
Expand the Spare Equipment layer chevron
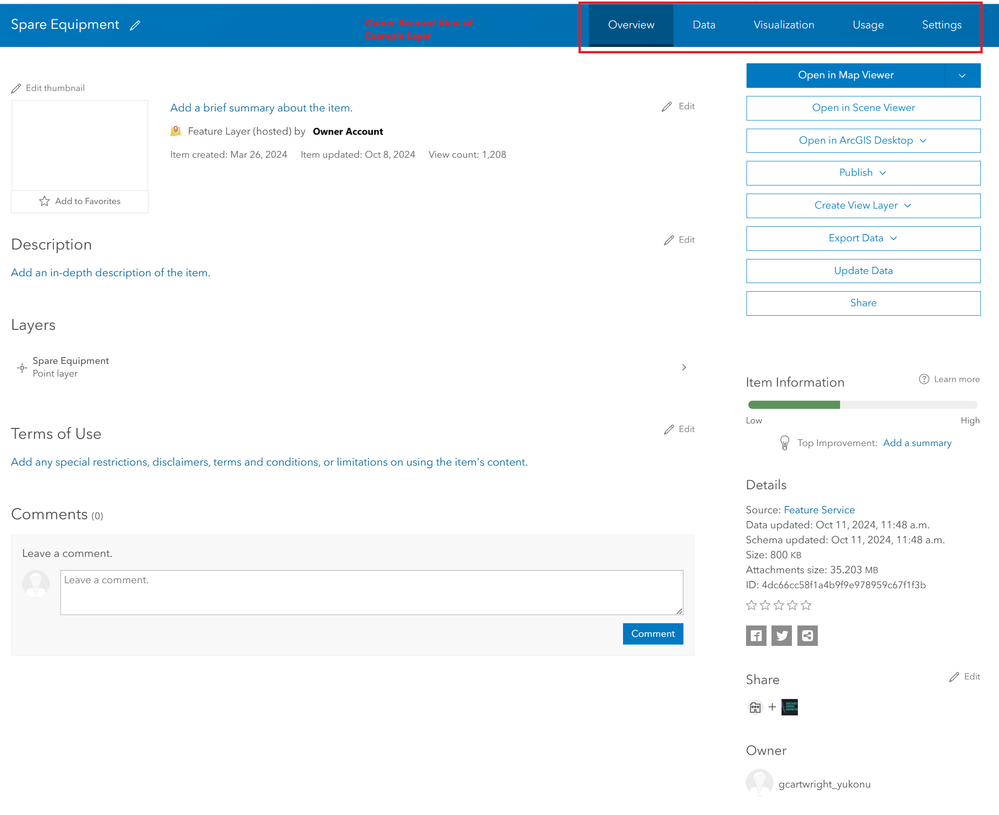684,367
